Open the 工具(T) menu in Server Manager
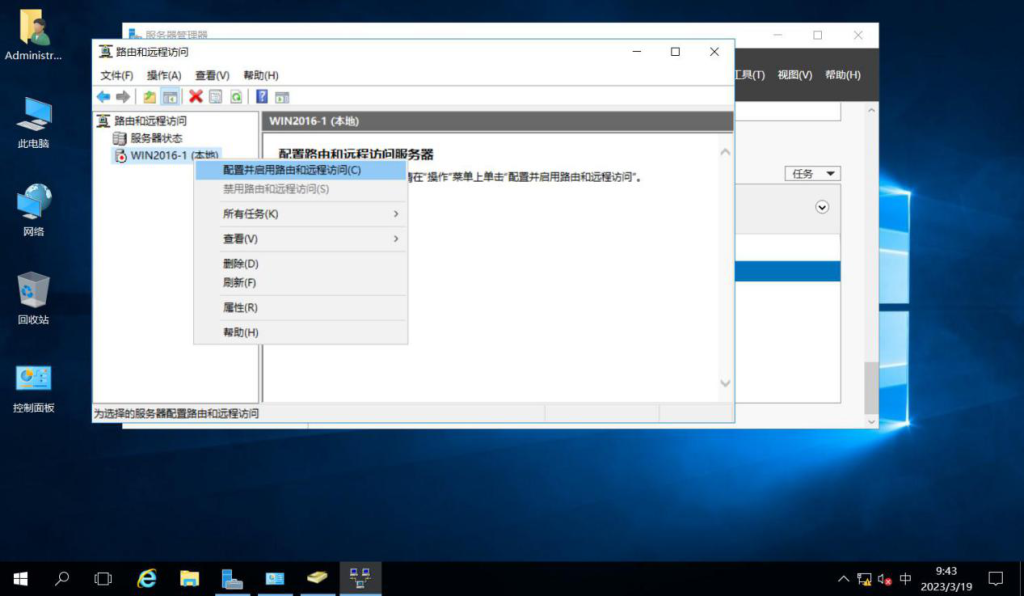1024x596 pixels. pyautogui.click(x=750, y=74)
